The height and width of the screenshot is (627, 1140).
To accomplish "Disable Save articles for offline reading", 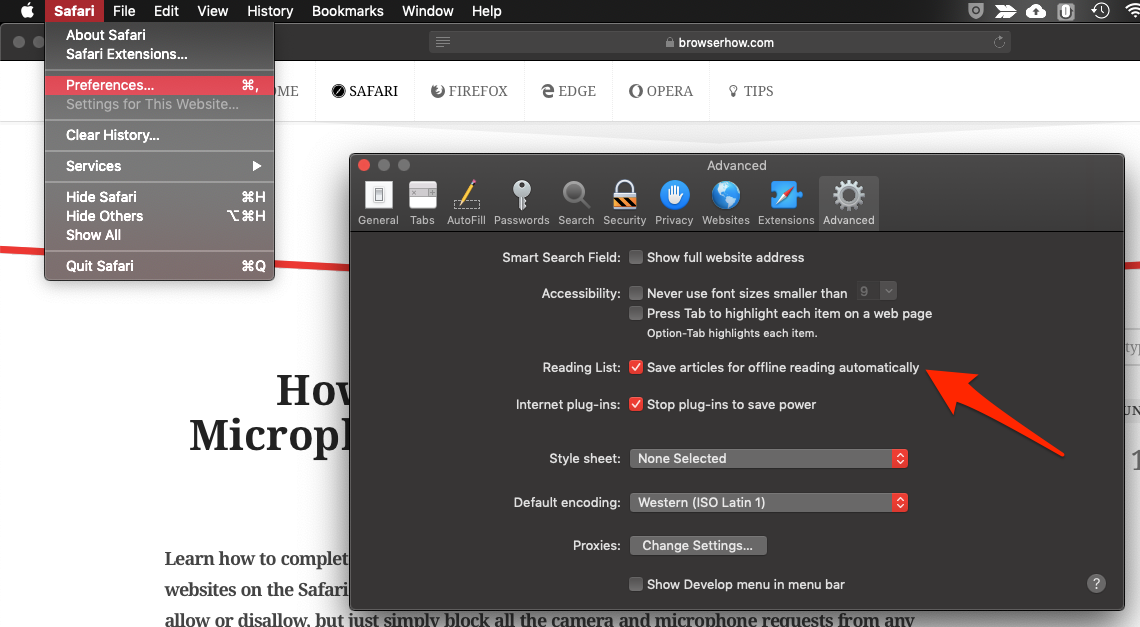I will click(636, 368).
